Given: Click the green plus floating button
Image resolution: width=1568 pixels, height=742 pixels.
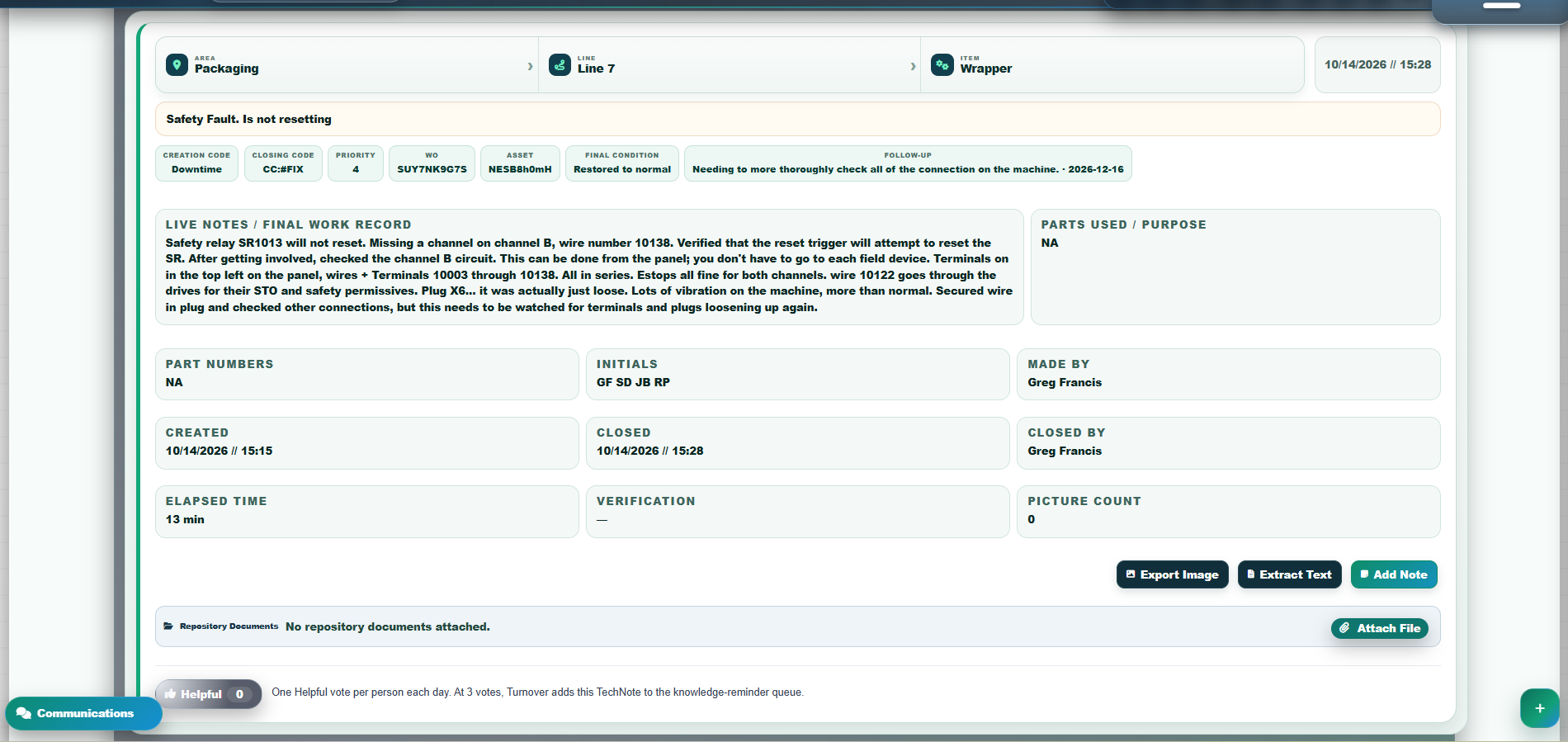Looking at the screenshot, I should click(1540, 708).
